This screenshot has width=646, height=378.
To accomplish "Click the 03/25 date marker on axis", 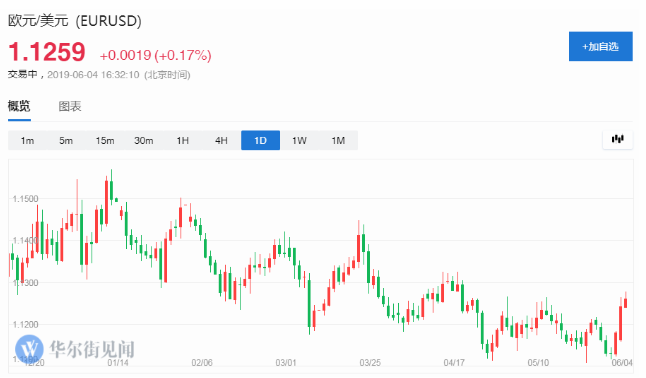I will (x=370, y=363).
